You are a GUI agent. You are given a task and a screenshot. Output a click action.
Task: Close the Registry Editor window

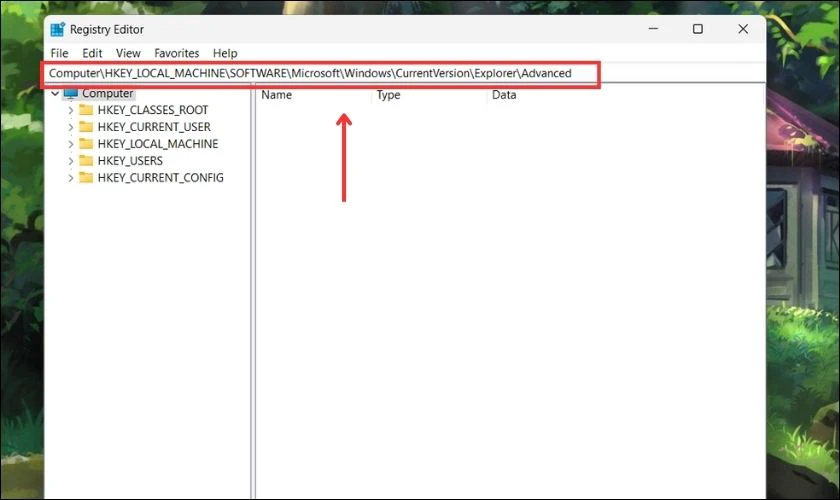[742, 29]
